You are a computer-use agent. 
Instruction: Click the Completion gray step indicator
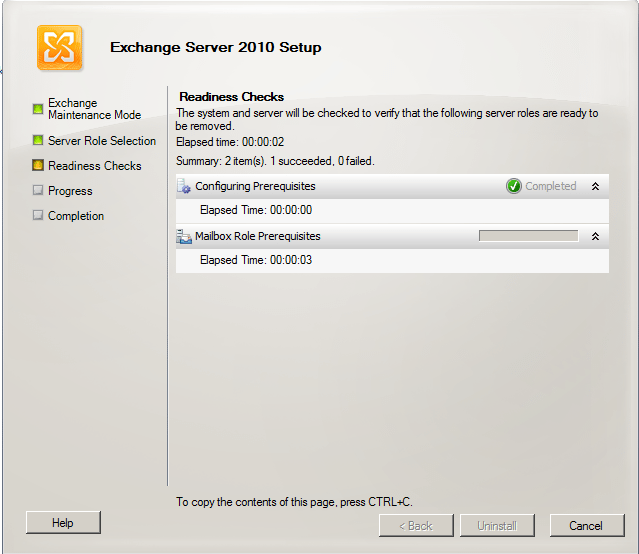(38, 215)
